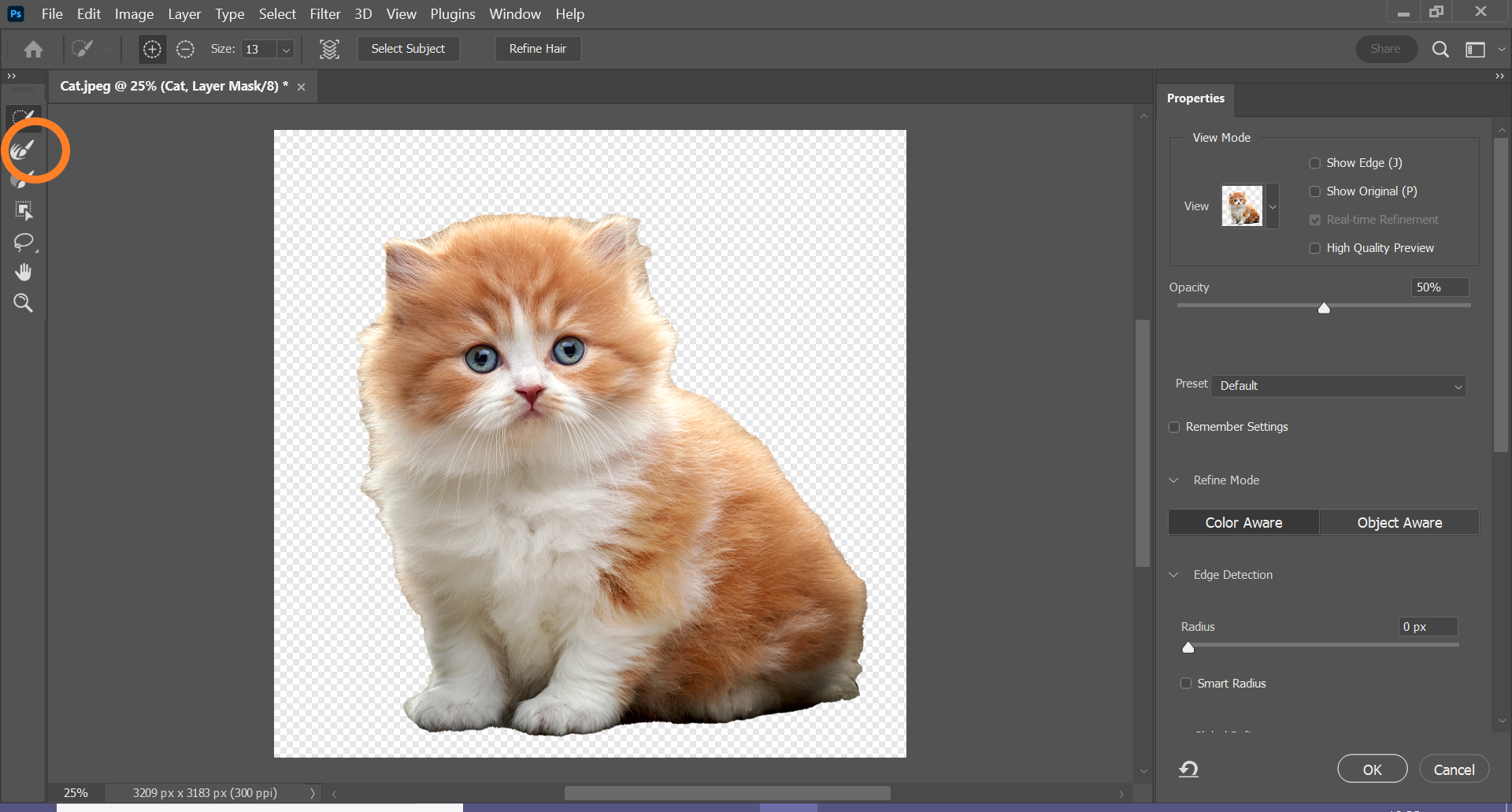
Task: Click the document dimensions status text
Action: (x=205, y=793)
